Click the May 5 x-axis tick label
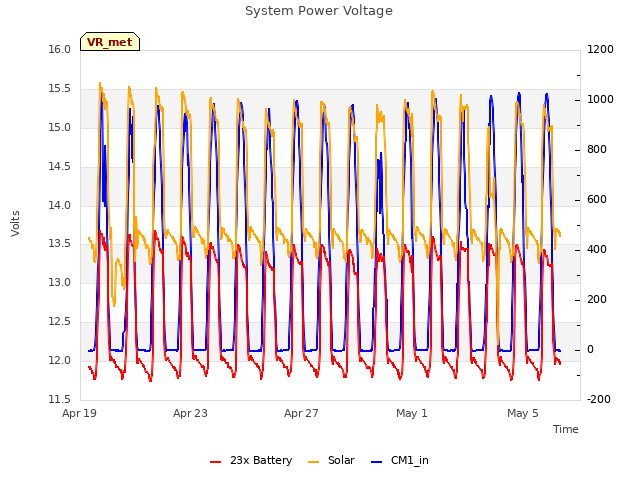The width and height of the screenshot is (640, 480). click(x=523, y=413)
